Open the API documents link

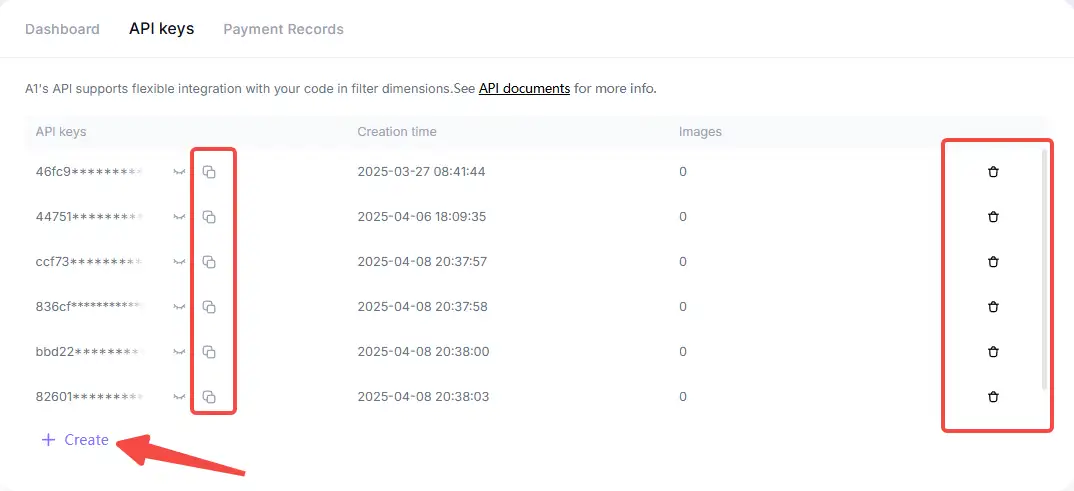coord(524,88)
